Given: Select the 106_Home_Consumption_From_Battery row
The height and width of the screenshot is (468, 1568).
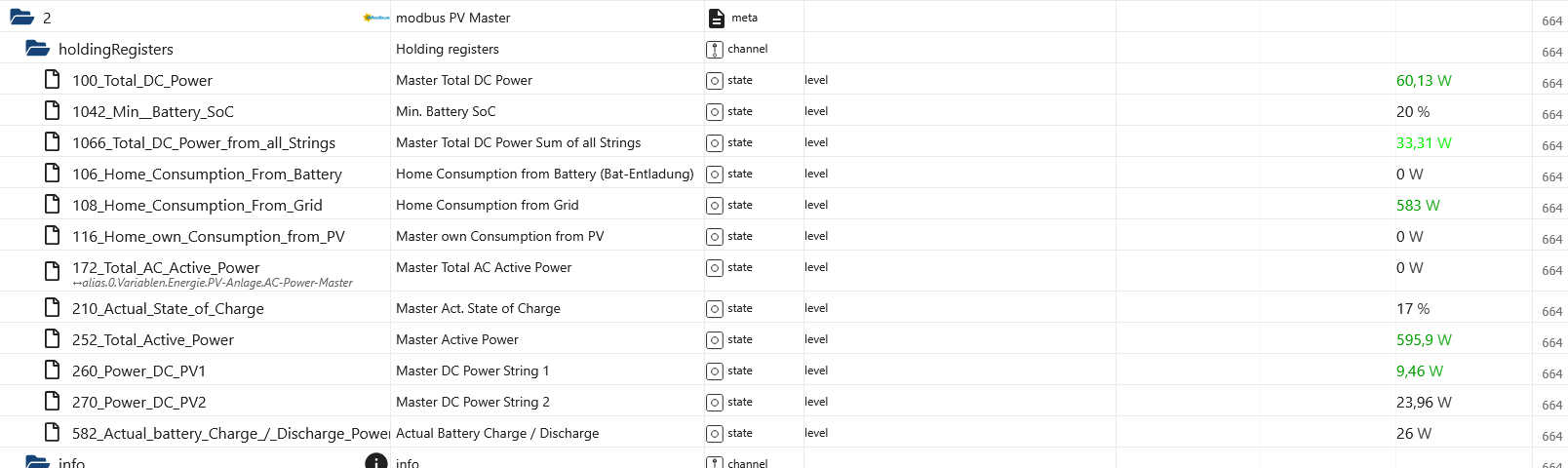Looking at the screenshot, I should [x=207, y=174].
